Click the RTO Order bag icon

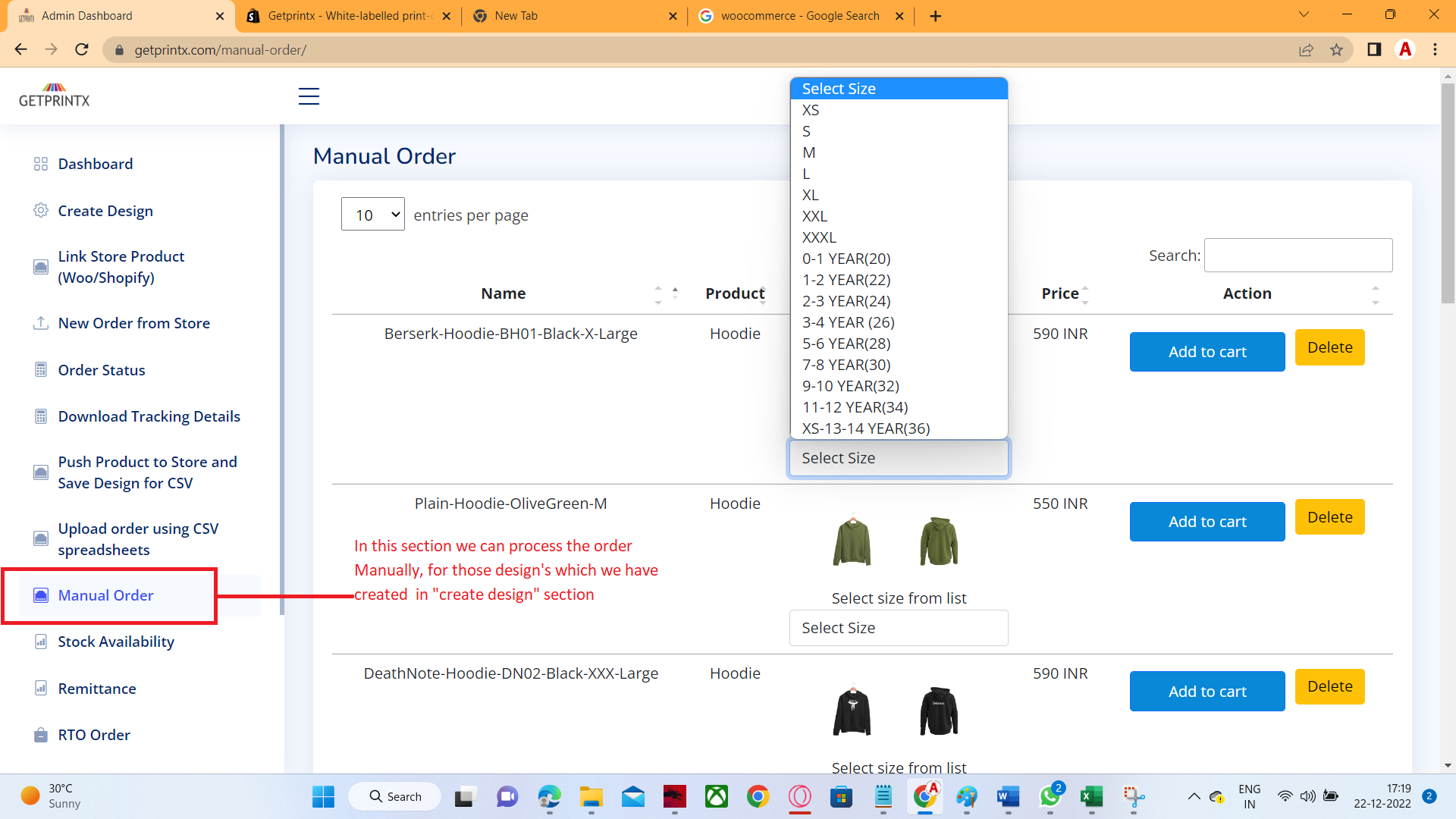pos(41,735)
